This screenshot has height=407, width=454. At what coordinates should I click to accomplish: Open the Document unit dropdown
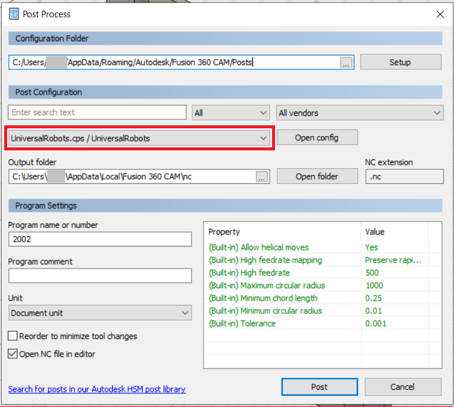[x=100, y=313]
